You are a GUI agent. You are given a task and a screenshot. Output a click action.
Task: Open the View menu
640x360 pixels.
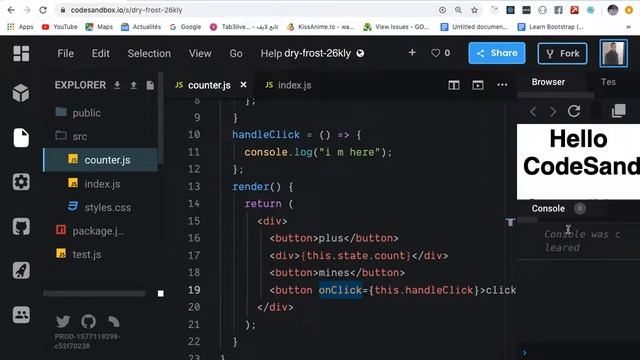pyautogui.click(x=200, y=53)
